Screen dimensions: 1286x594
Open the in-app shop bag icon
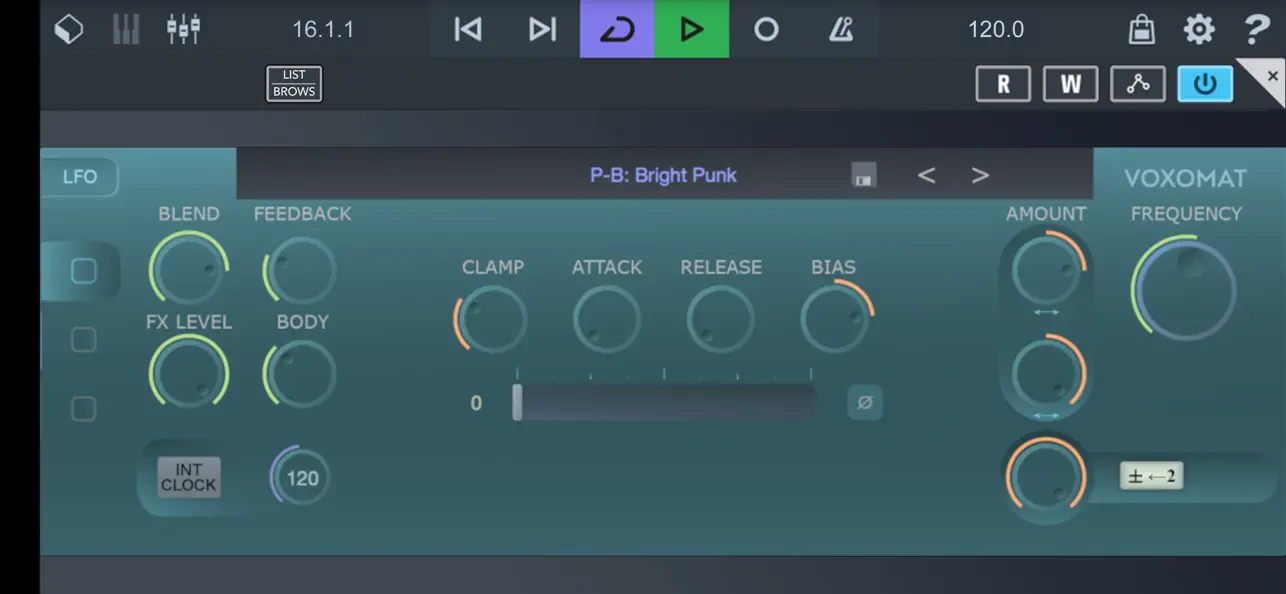coord(1139,29)
